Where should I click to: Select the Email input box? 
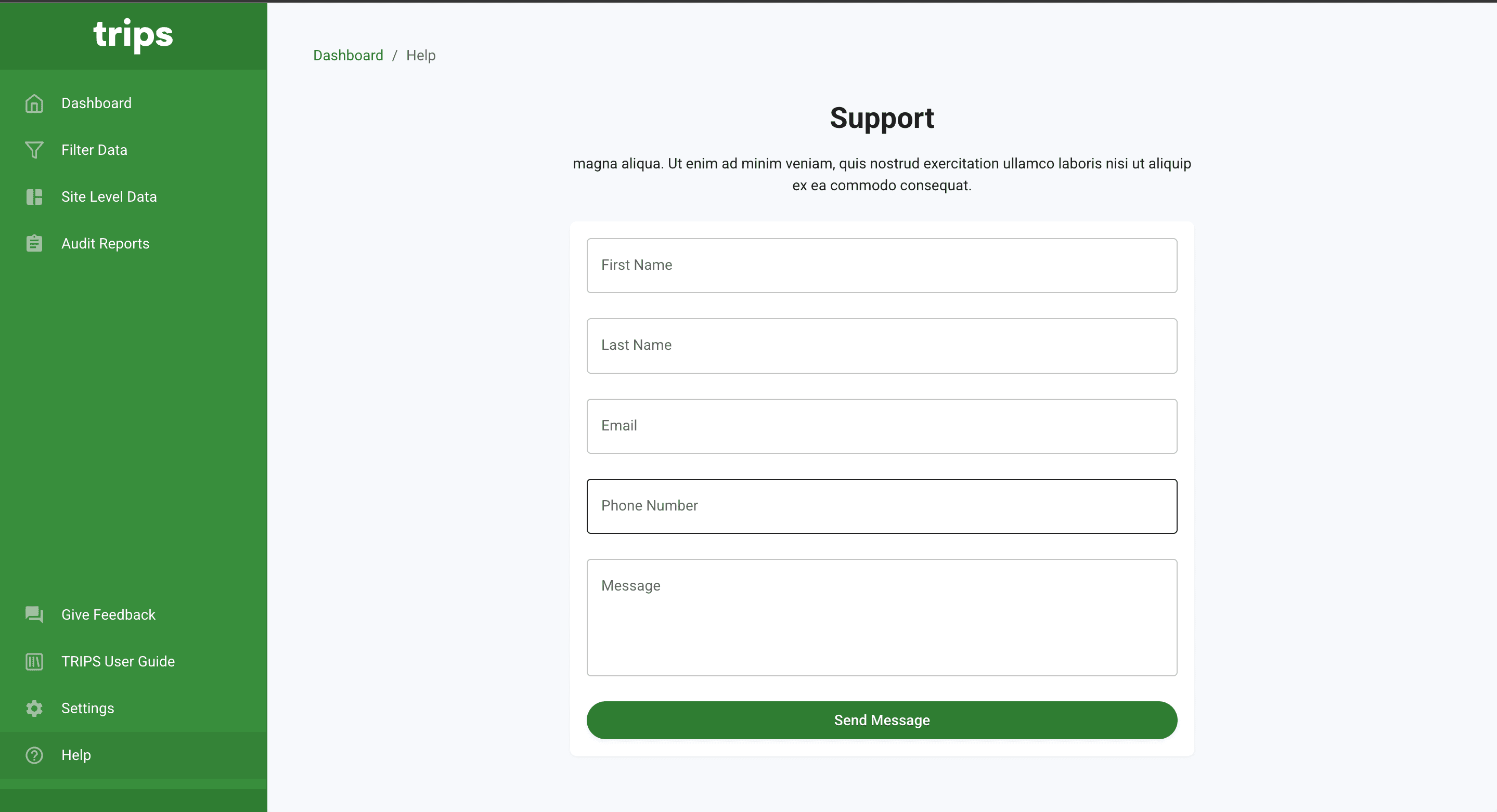[x=882, y=426]
